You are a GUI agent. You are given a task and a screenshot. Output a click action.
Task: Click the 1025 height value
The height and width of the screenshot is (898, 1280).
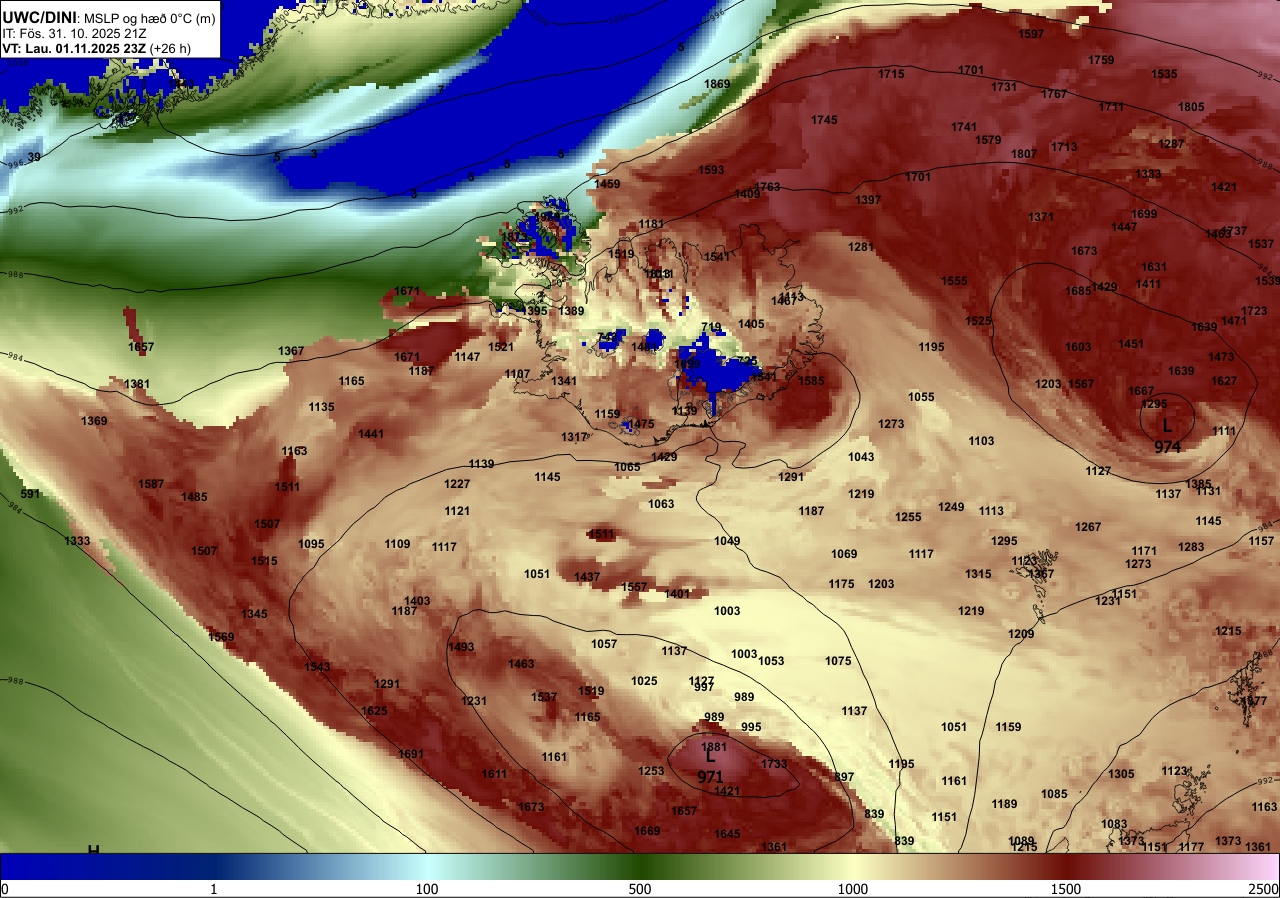[x=644, y=681]
